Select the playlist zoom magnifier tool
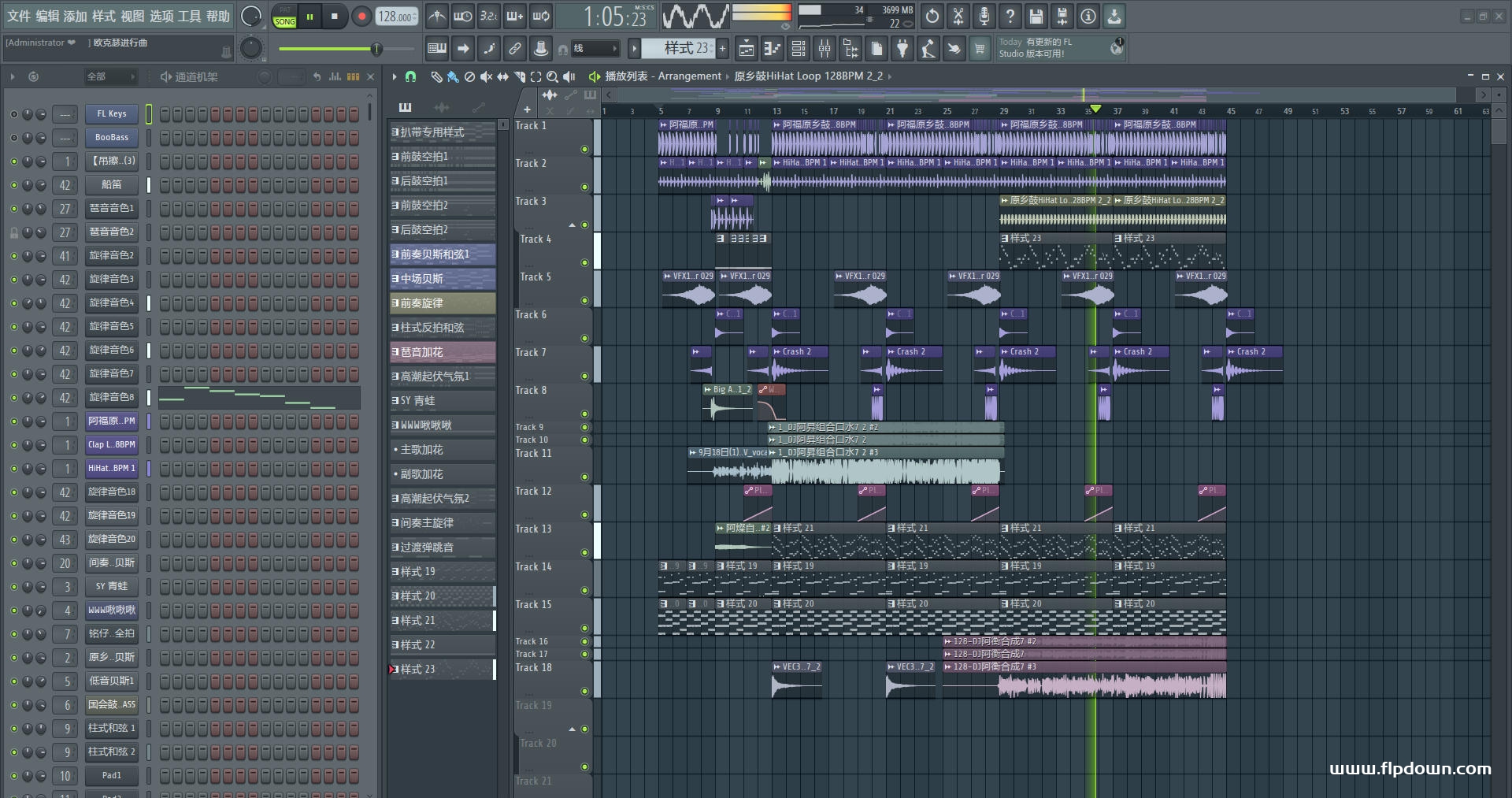The image size is (1512, 798). (x=552, y=76)
